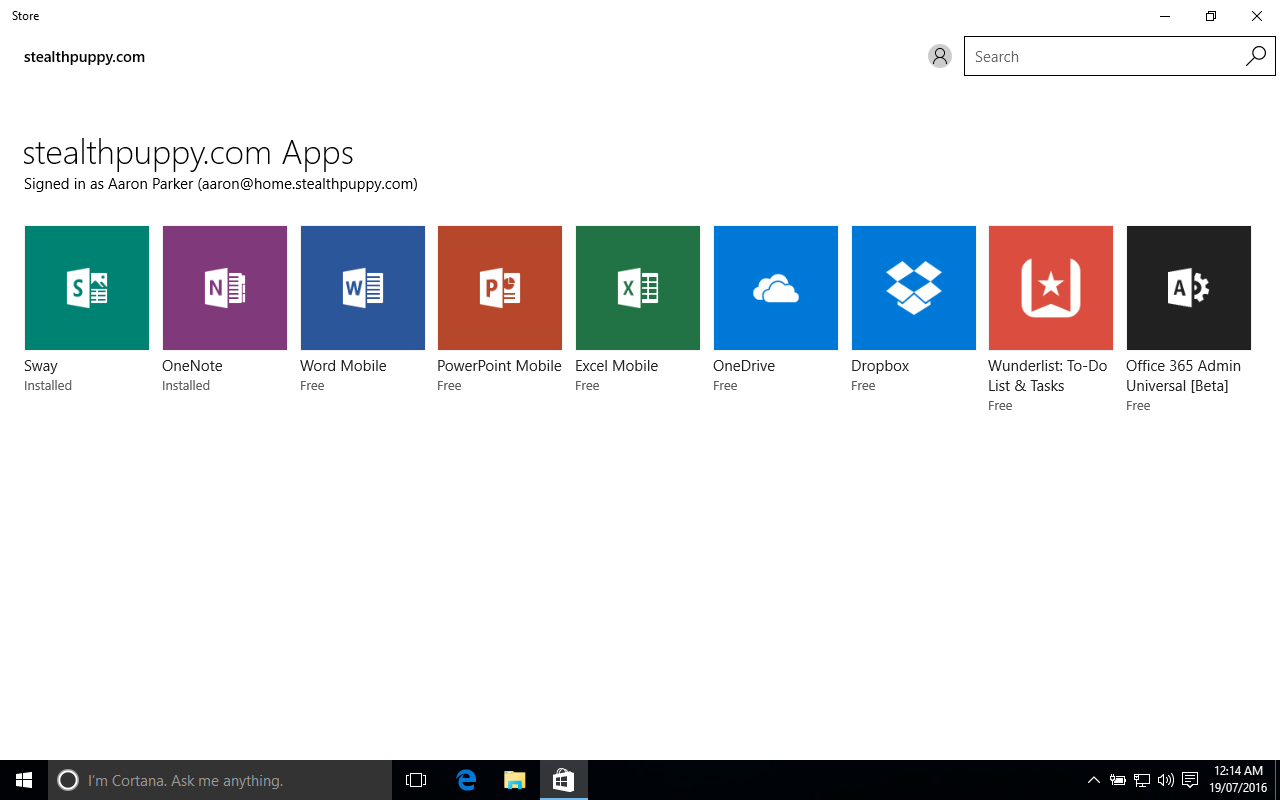The image size is (1280, 800).
Task: Open the OneDrive cloud tile
Action: 776,288
